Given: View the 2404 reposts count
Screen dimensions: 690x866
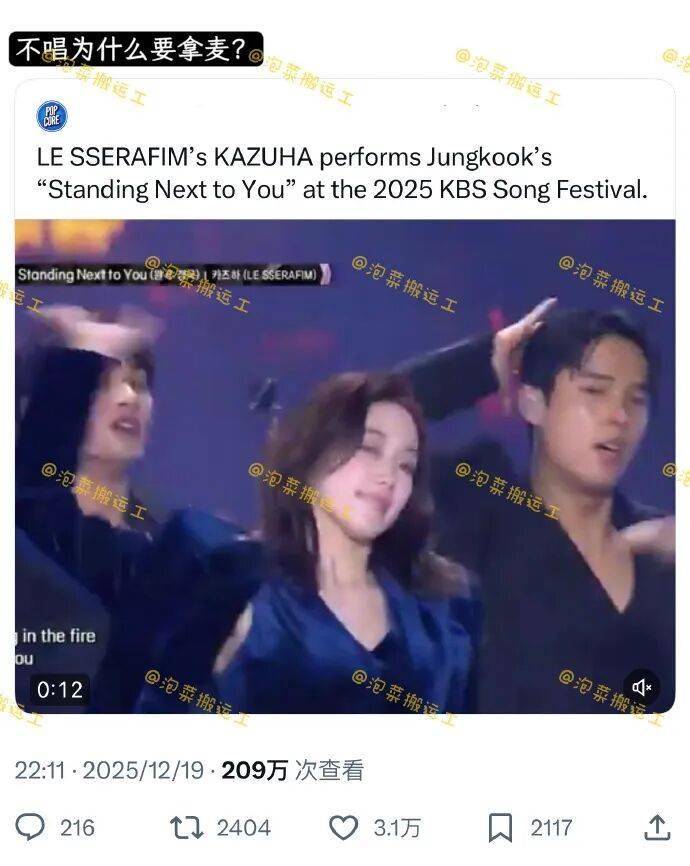Looking at the screenshot, I should click(244, 828).
